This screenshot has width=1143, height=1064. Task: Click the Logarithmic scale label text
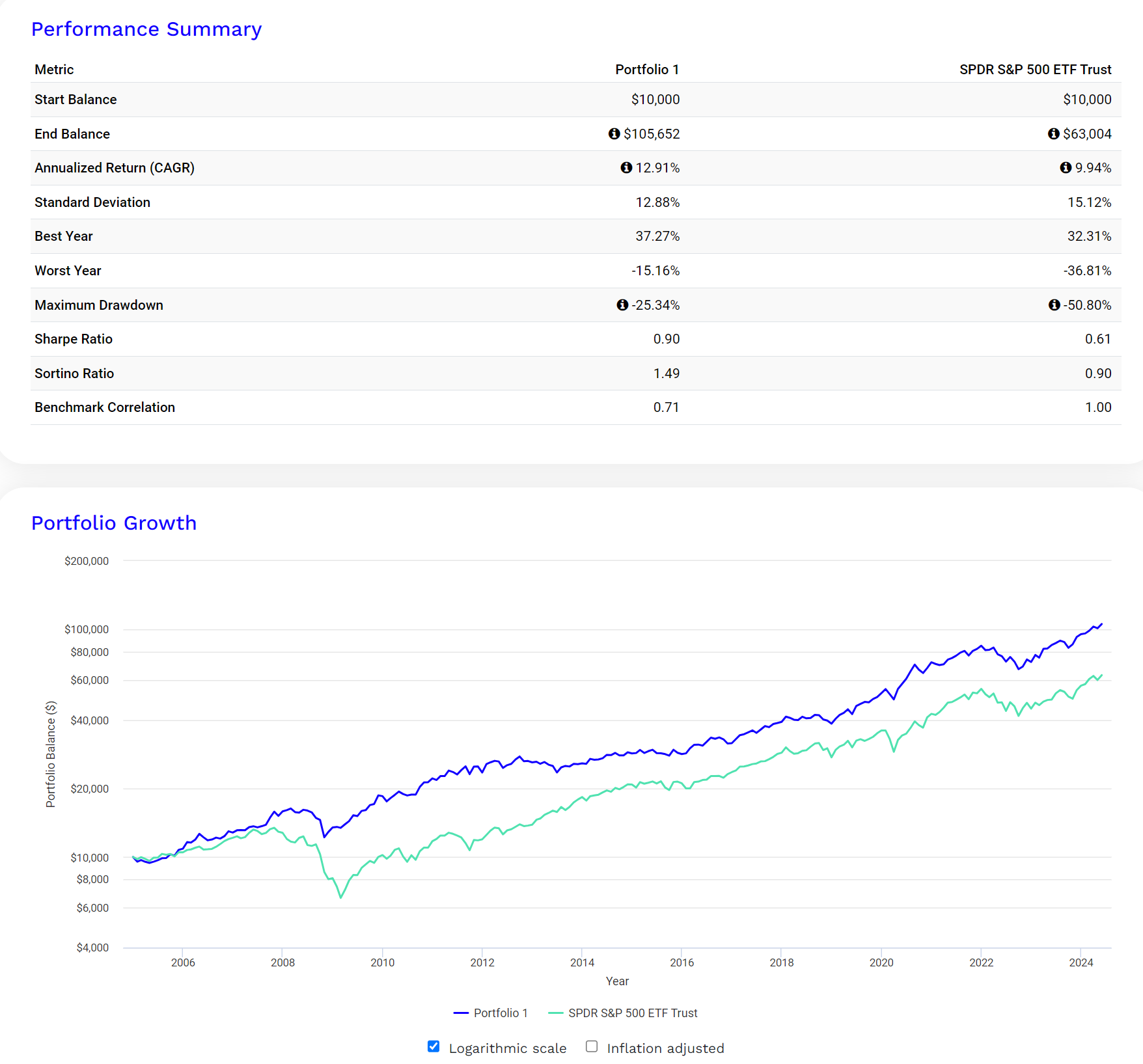point(508,1048)
